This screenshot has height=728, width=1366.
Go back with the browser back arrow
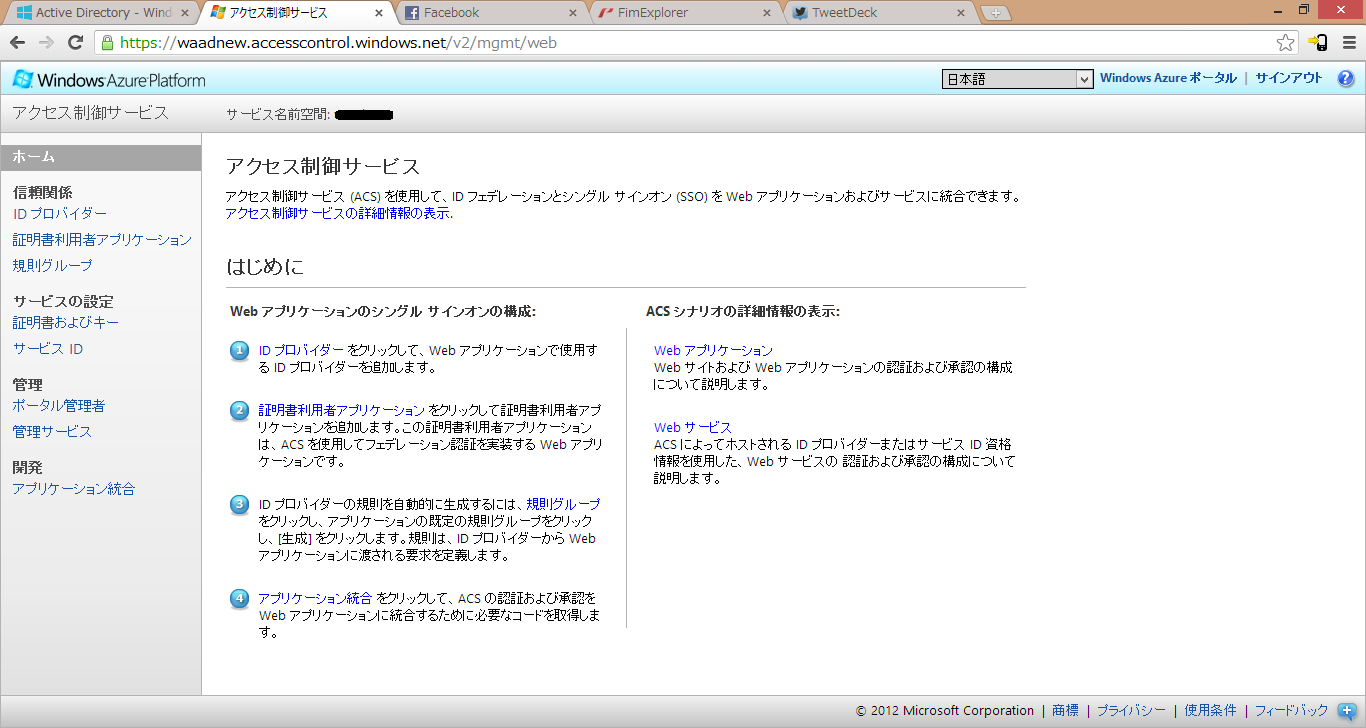coord(17,43)
